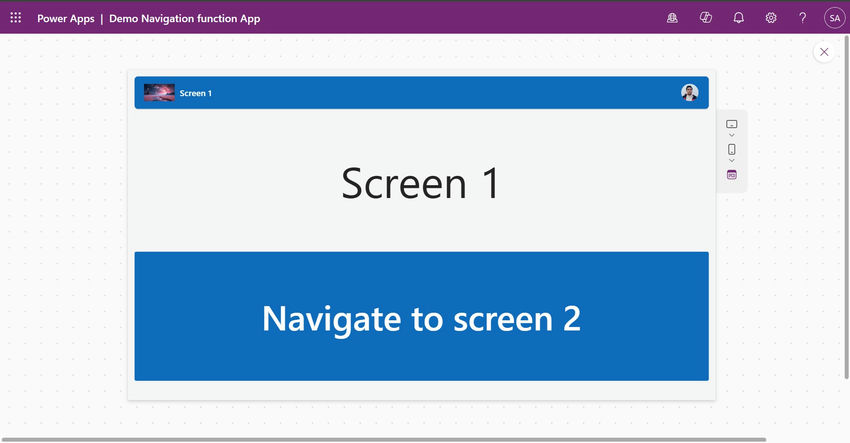Click the help question mark icon
The width and height of the screenshot is (850, 443).
click(x=803, y=18)
